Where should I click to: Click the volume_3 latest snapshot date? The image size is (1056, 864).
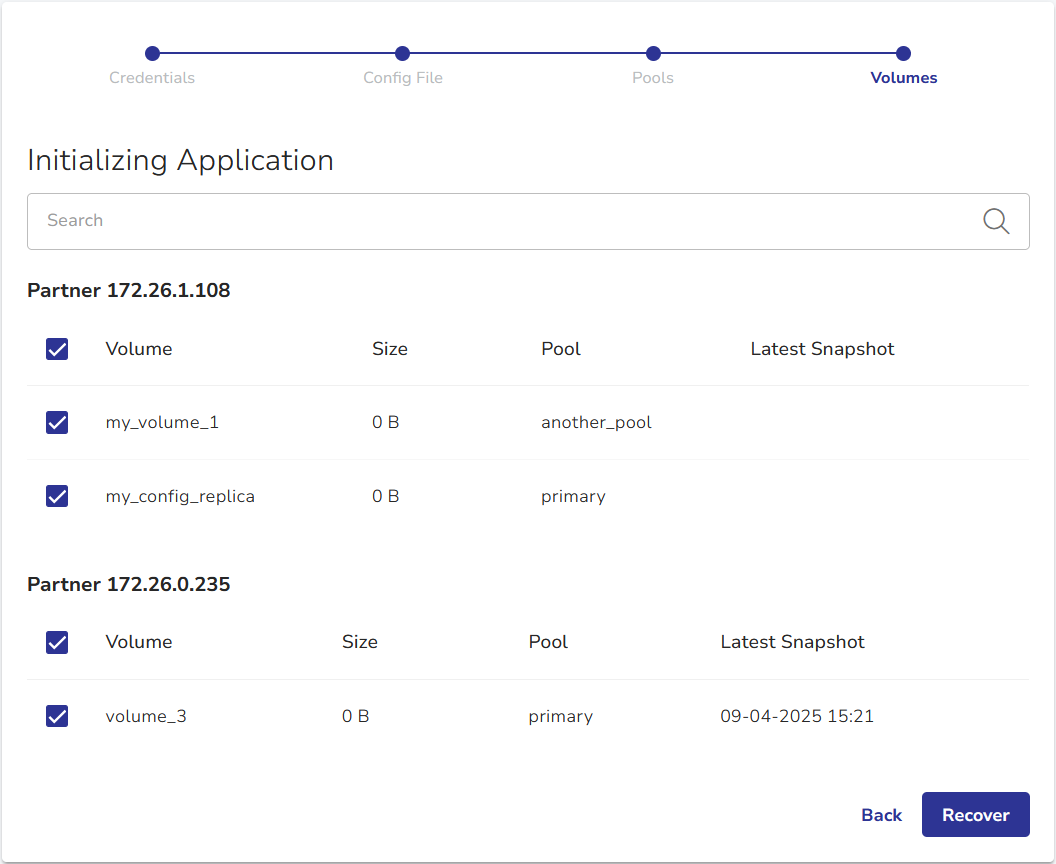pyautogui.click(x=797, y=716)
